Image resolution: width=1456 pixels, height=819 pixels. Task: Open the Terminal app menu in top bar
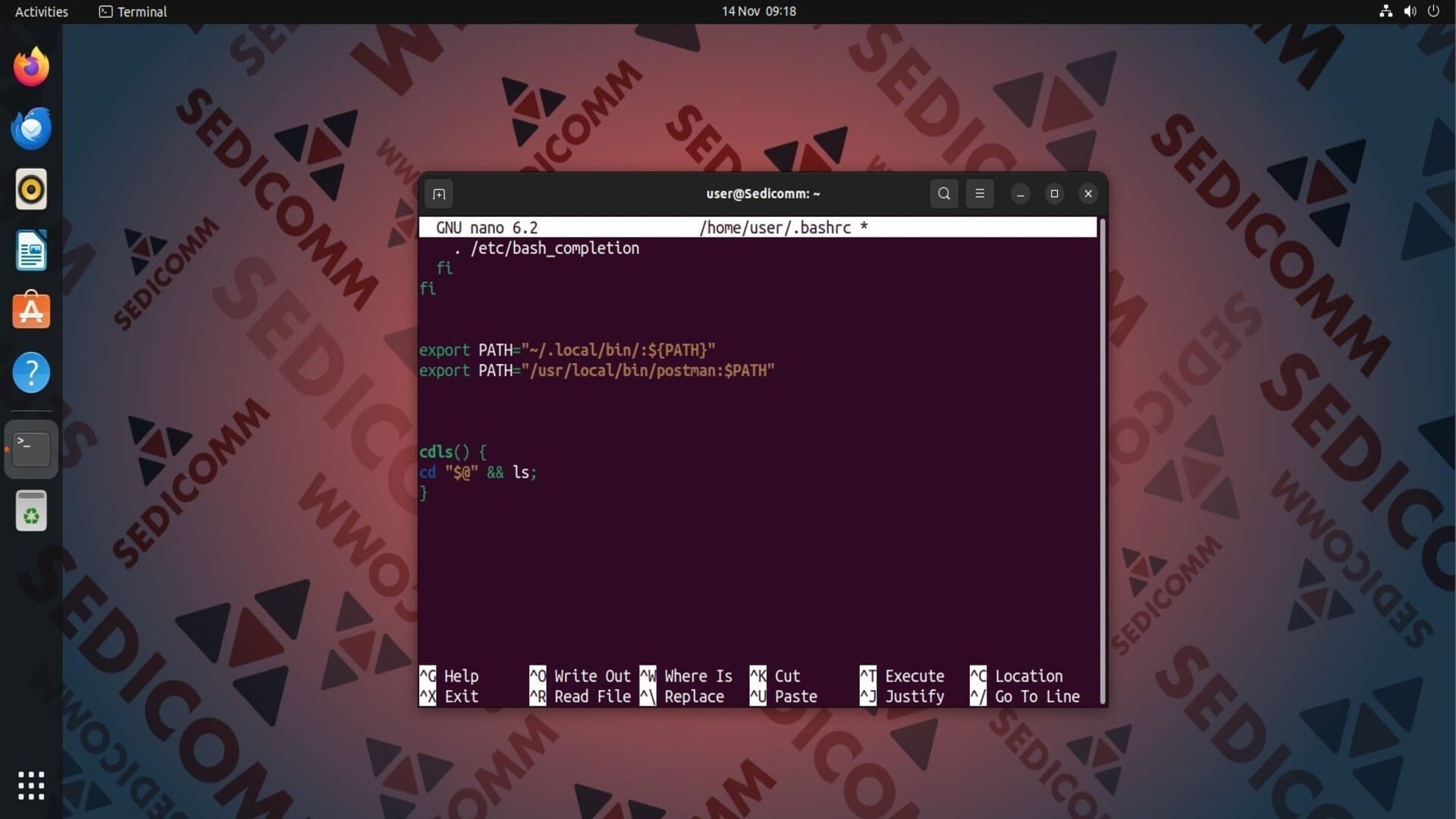tap(133, 11)
